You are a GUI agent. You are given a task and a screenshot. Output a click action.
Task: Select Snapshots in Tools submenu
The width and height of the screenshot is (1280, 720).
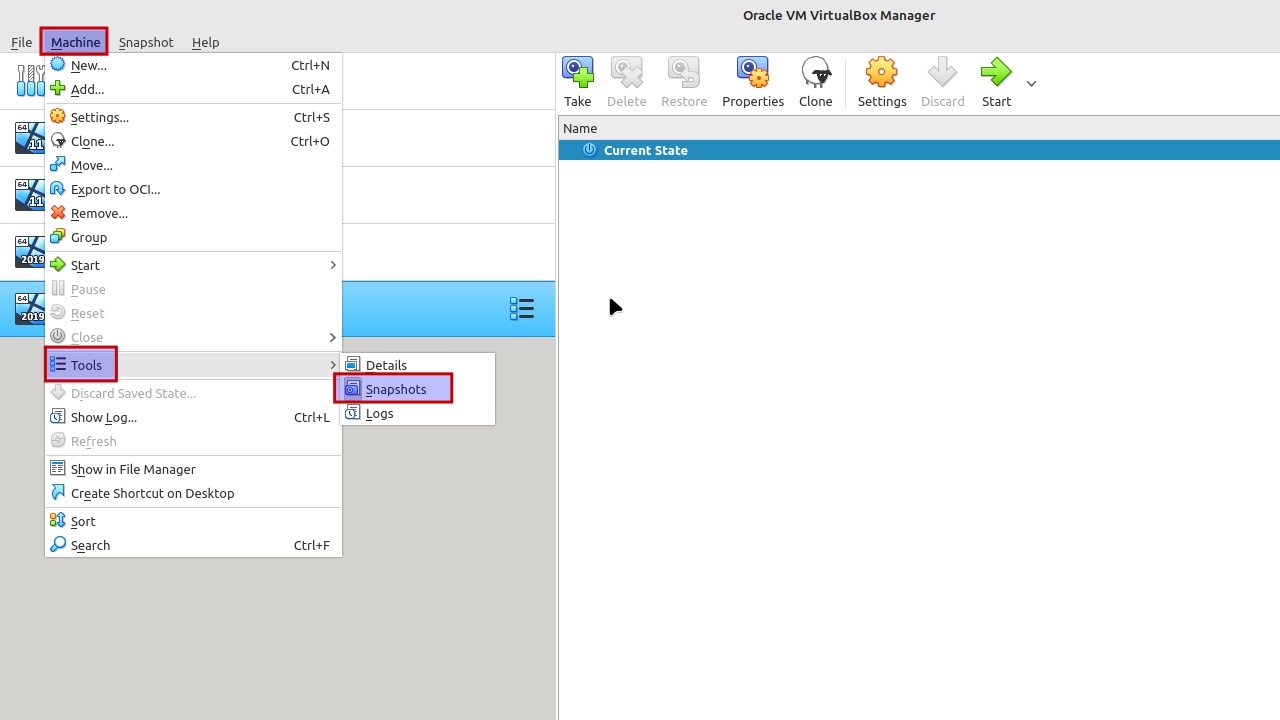click(x=417, y=389)
